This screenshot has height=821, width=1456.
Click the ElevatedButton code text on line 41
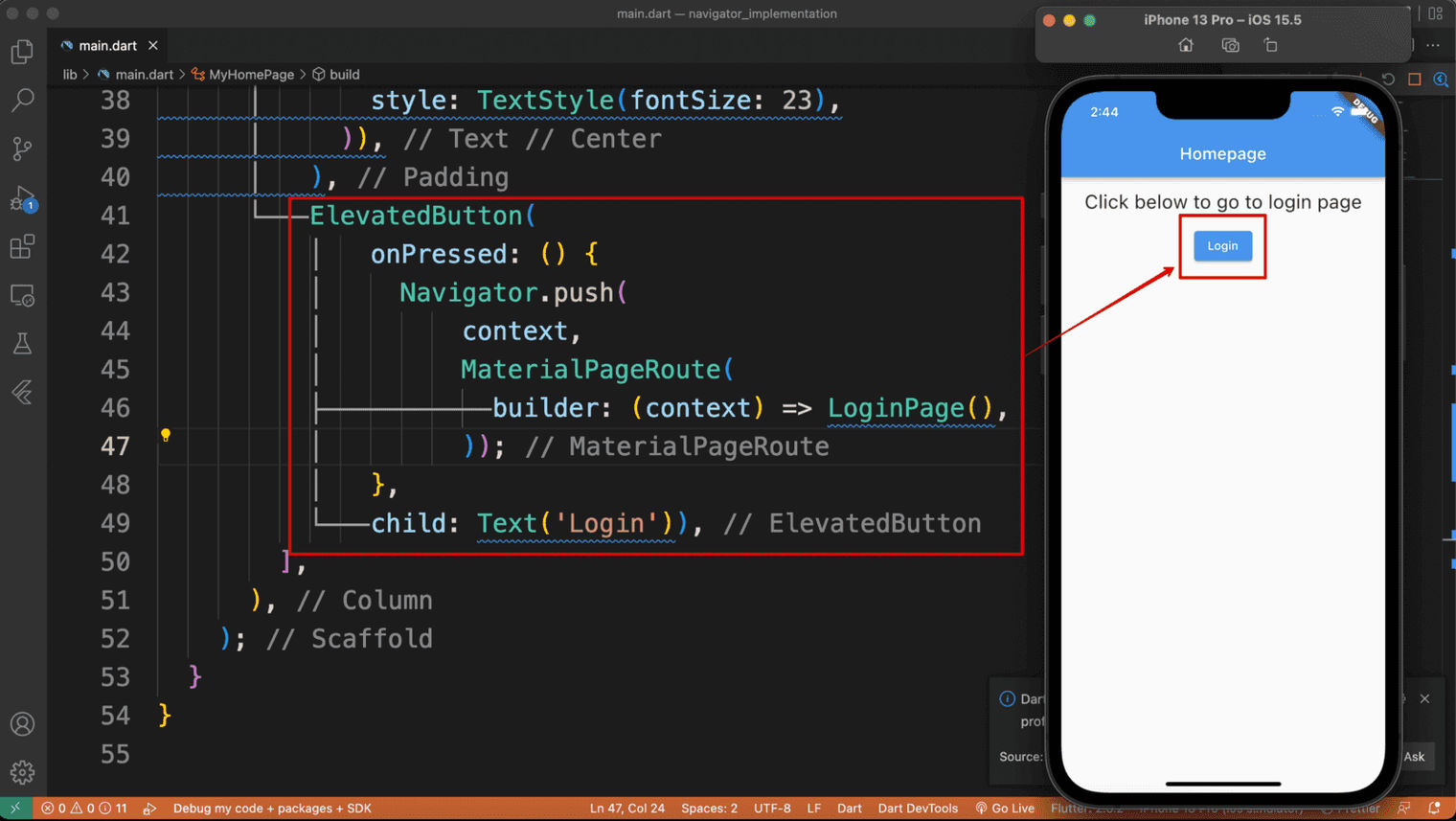pos(415,216)
